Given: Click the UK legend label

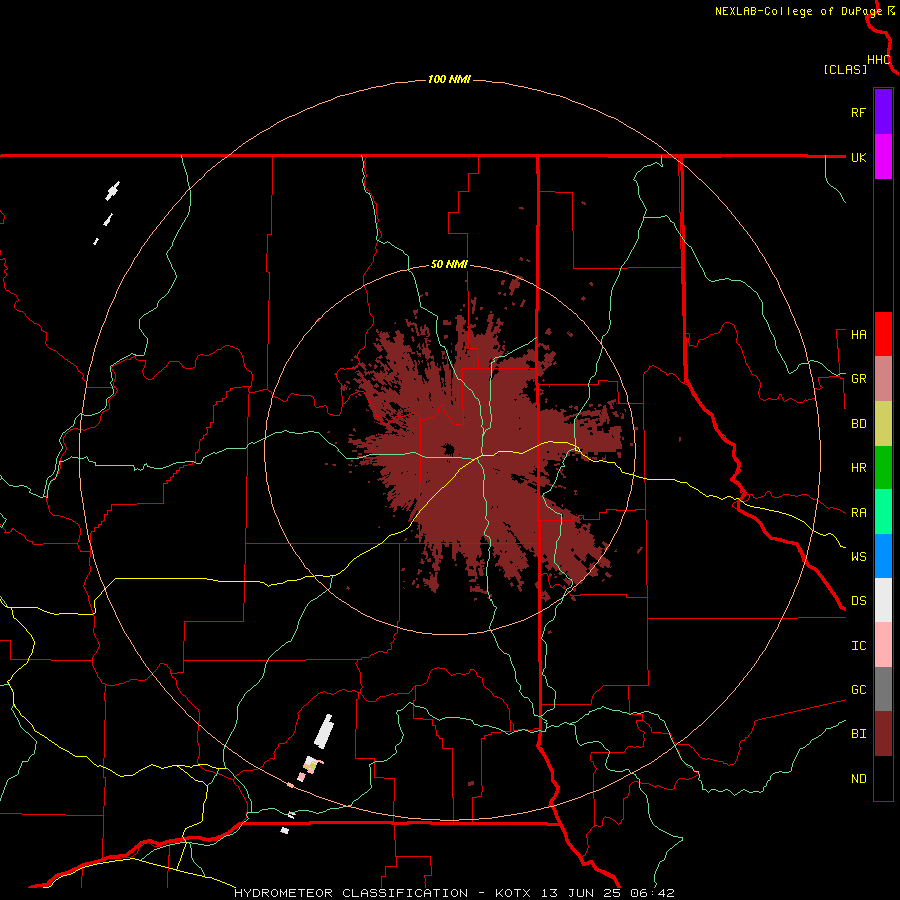Looking at the screenshot, I should point(858,158).
